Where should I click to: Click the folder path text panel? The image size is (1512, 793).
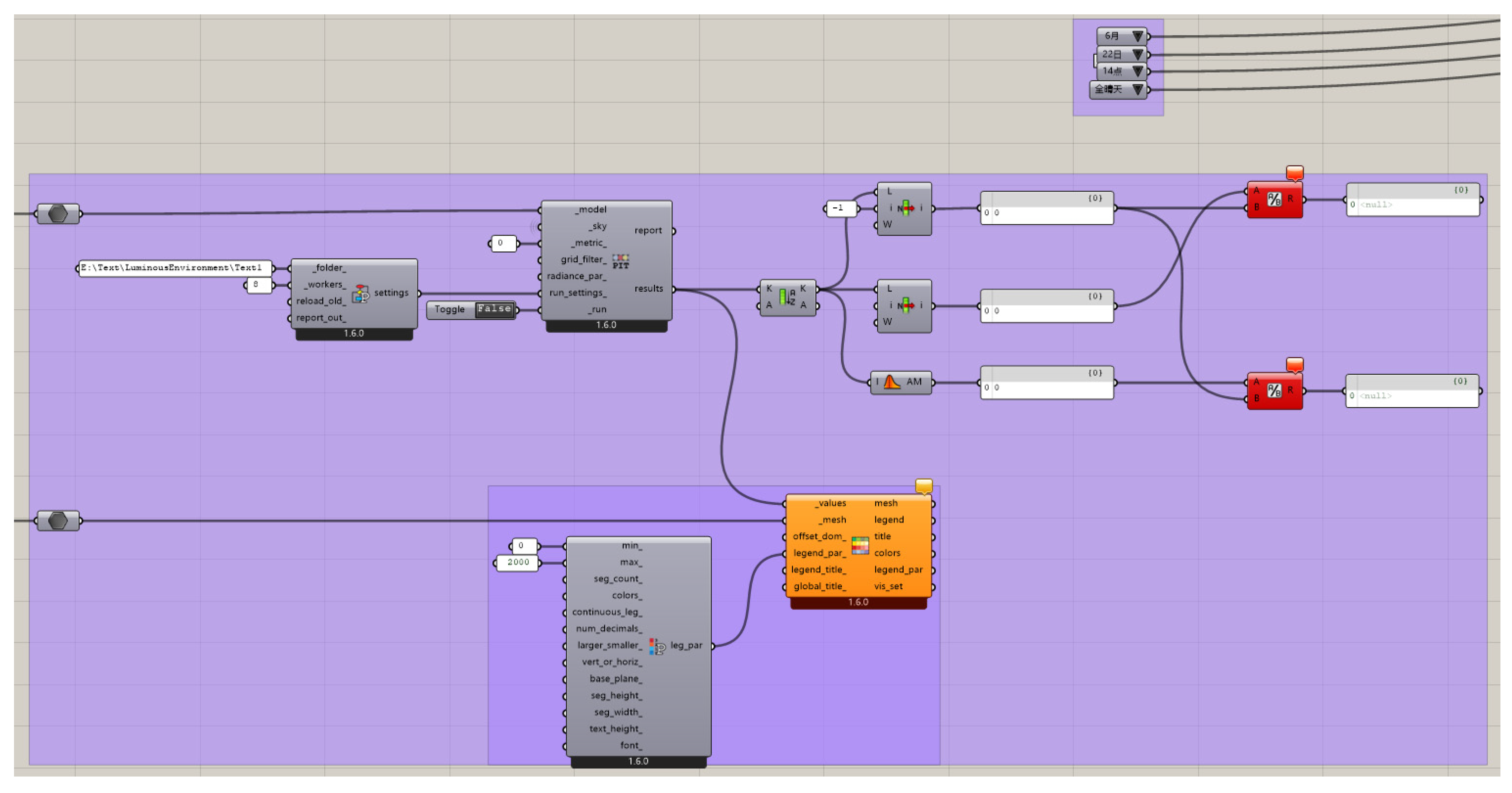174,268
